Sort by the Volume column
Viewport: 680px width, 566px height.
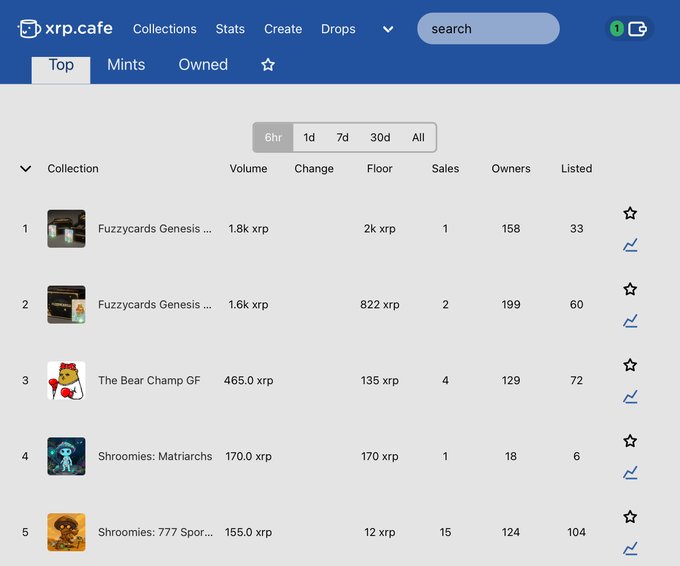[x=248, y=168]
